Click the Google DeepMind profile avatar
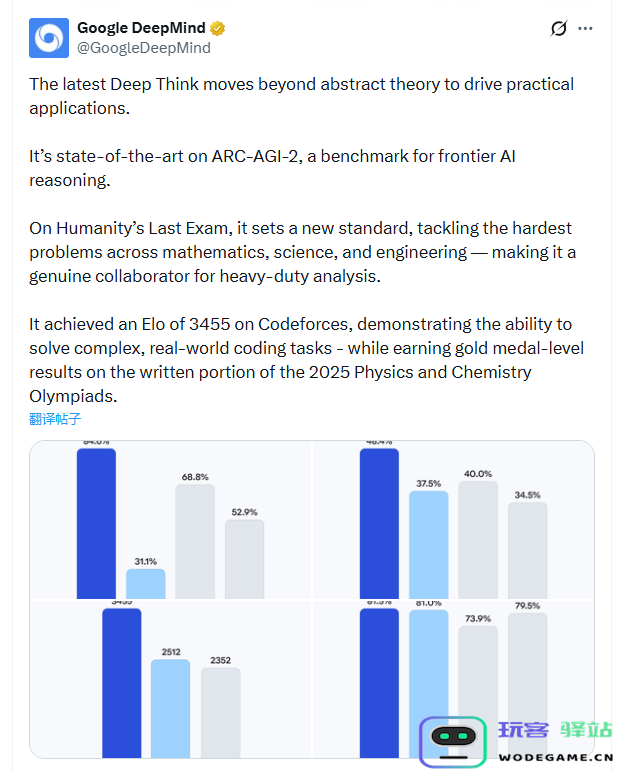 (x=49, y=38)
